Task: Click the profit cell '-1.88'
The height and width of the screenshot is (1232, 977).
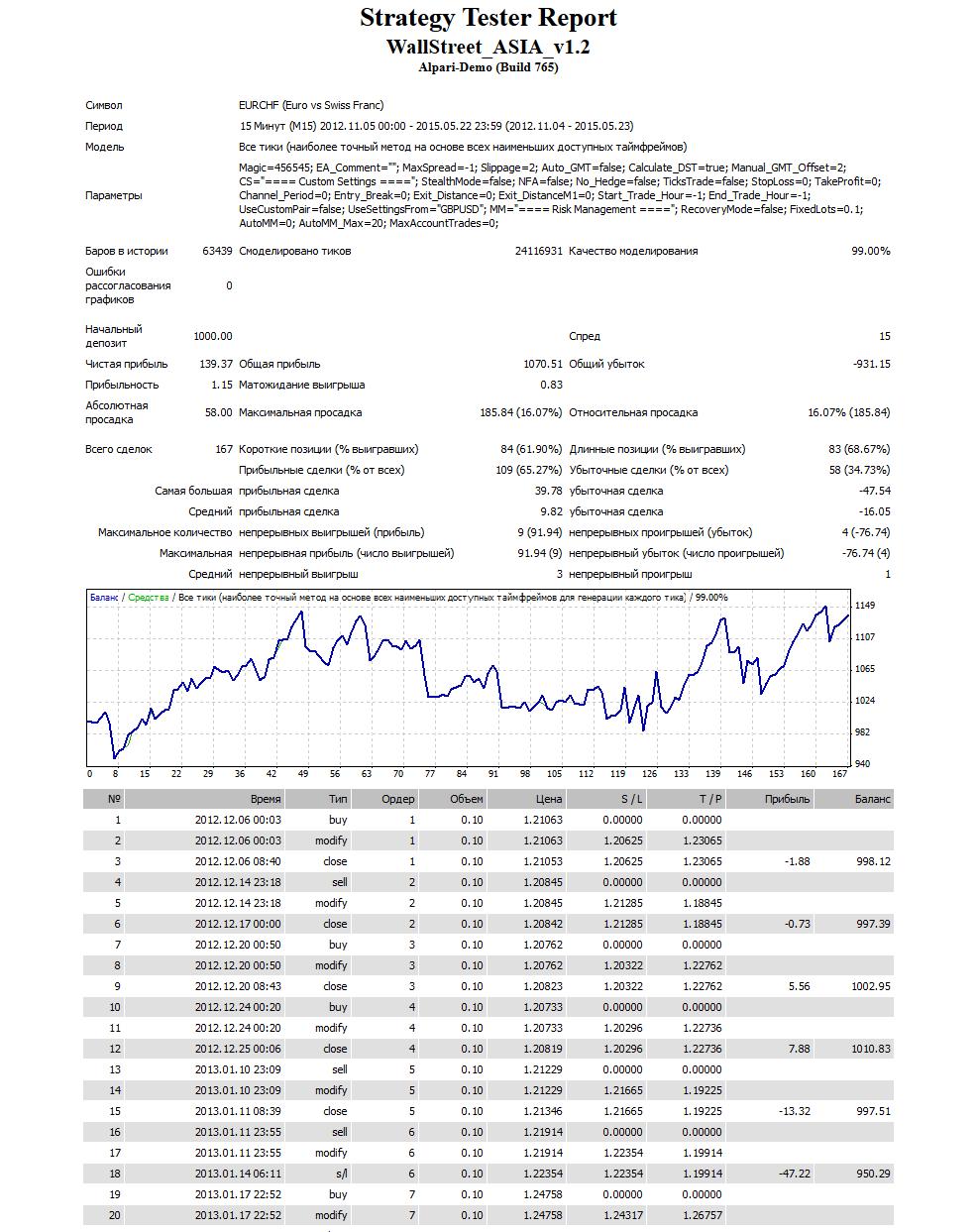Action: point(798,861)
